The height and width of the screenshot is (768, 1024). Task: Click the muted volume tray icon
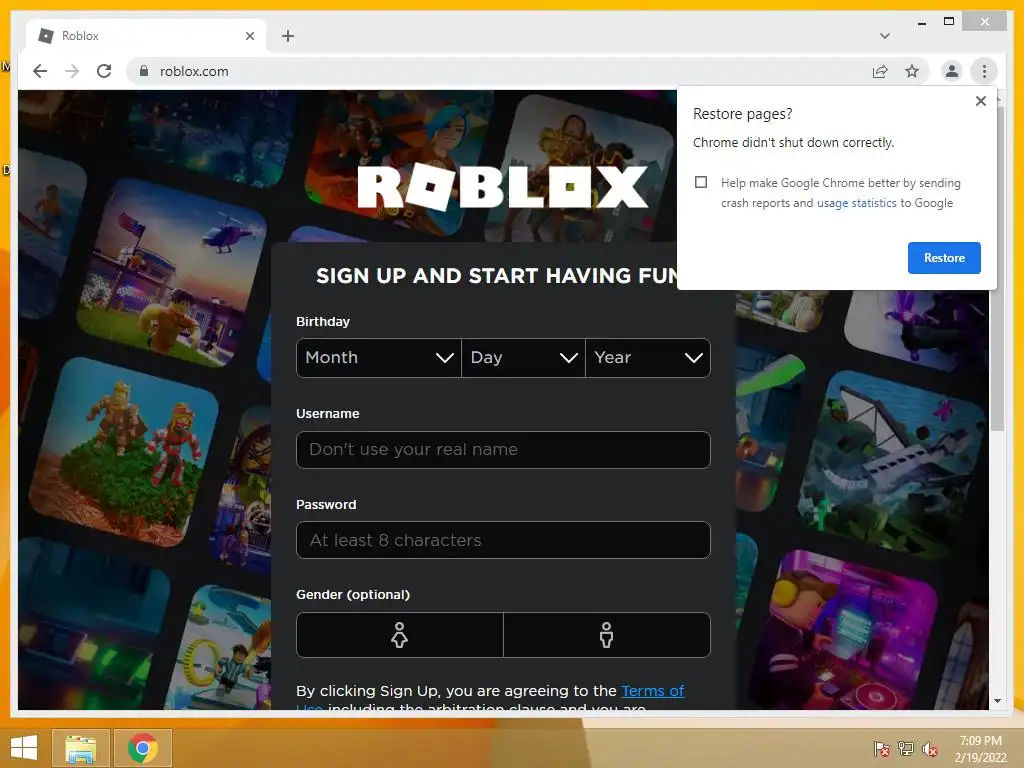coord(929,748)
